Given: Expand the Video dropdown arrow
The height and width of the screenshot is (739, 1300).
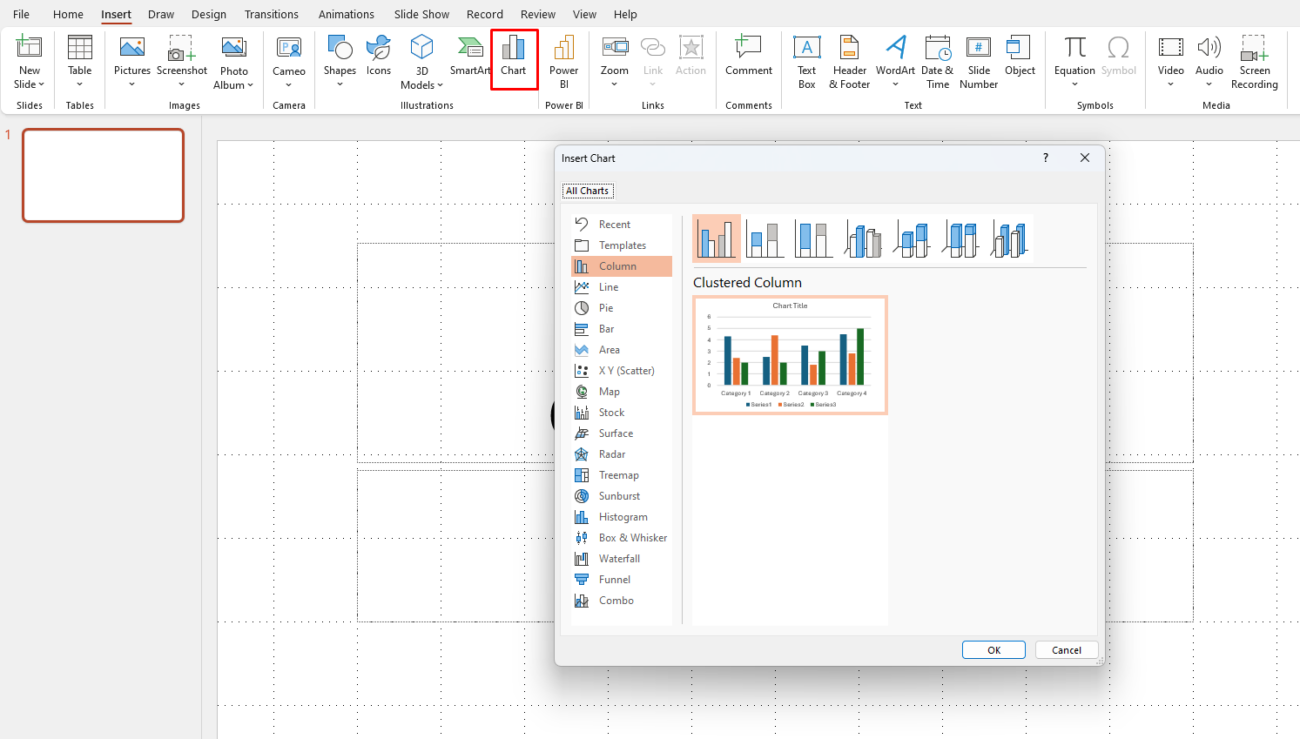Looking at the screenshot, I should (x=1171, y=85).
